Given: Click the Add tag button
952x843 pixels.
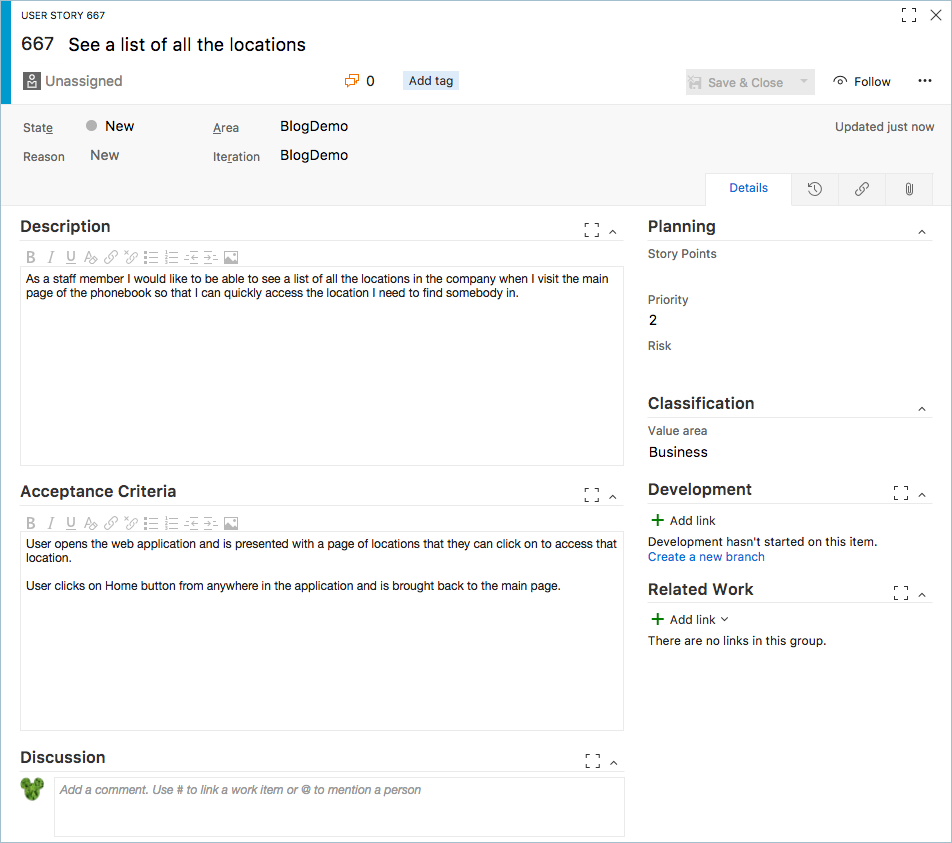Looking at the screenshot, I should tap(431, 81).
